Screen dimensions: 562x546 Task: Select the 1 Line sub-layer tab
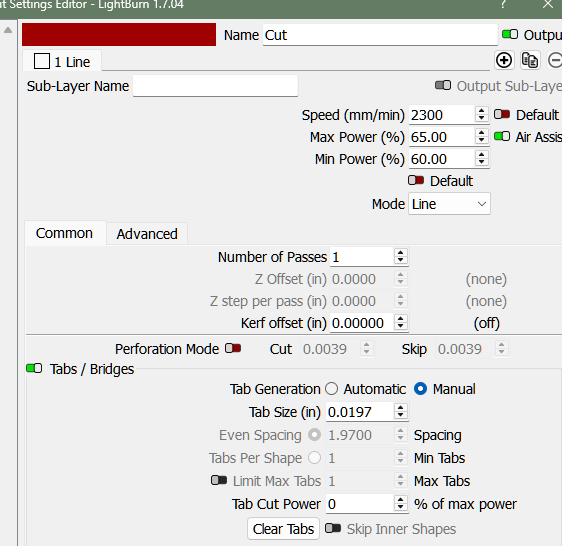click(62, 62)
